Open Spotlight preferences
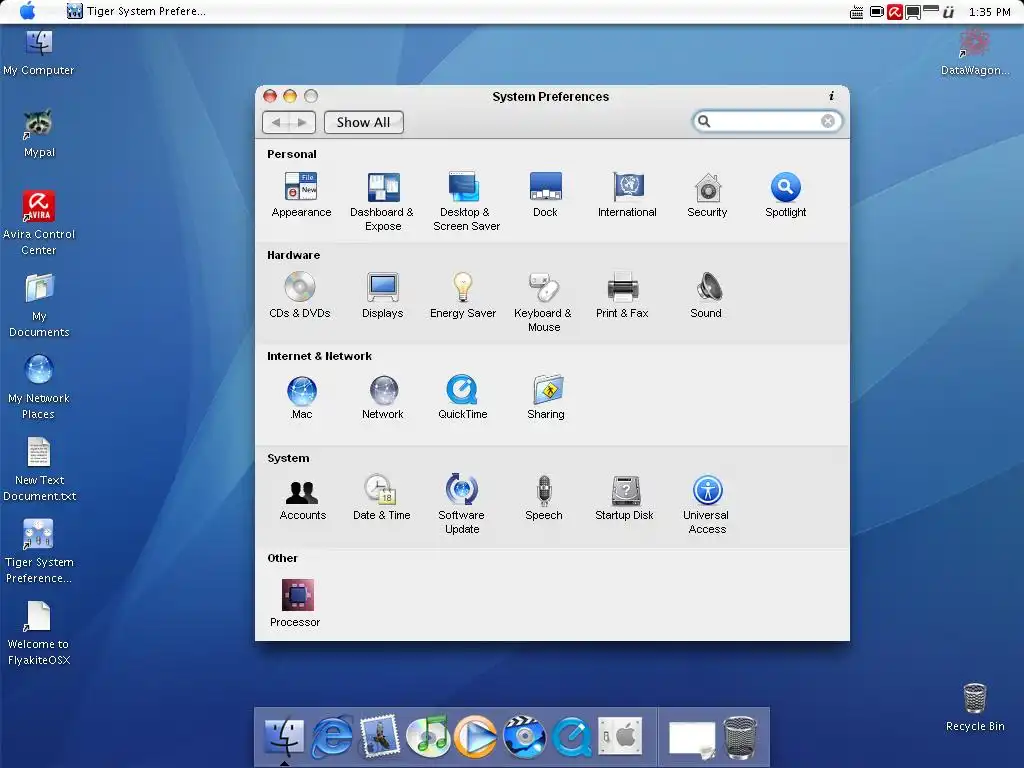The image size is (1024, 768). pyautogui.click(x=786, y=195)
